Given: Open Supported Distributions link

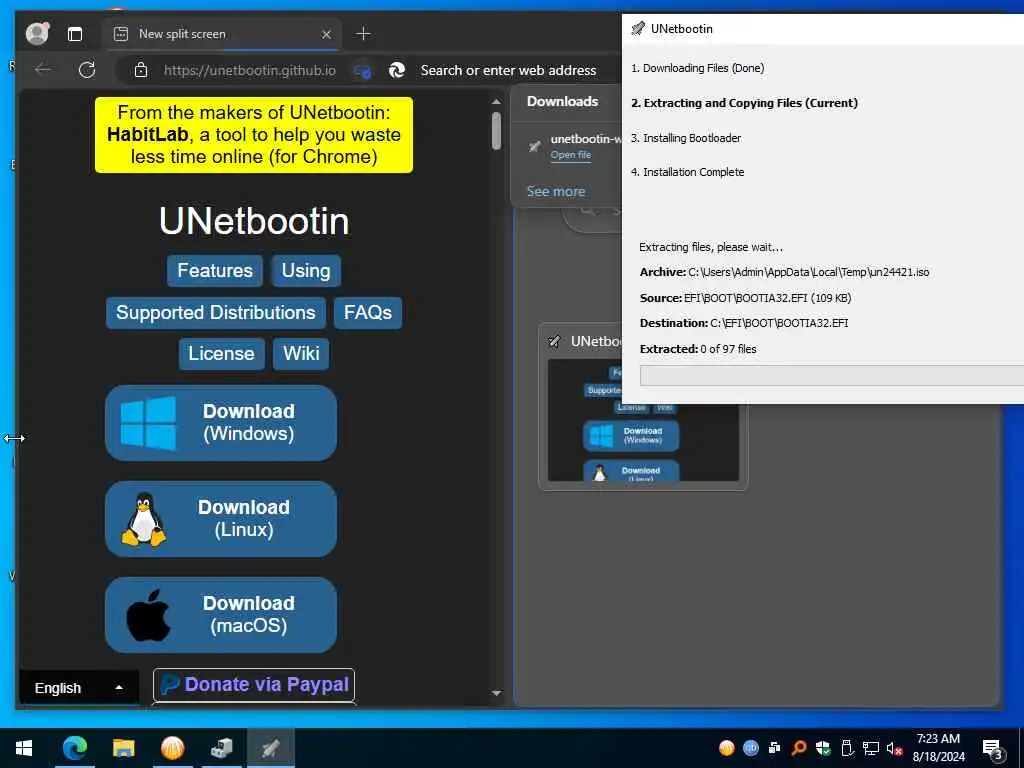Looking at the screenshot, I should pyautogui.click(x=216, y=312).
